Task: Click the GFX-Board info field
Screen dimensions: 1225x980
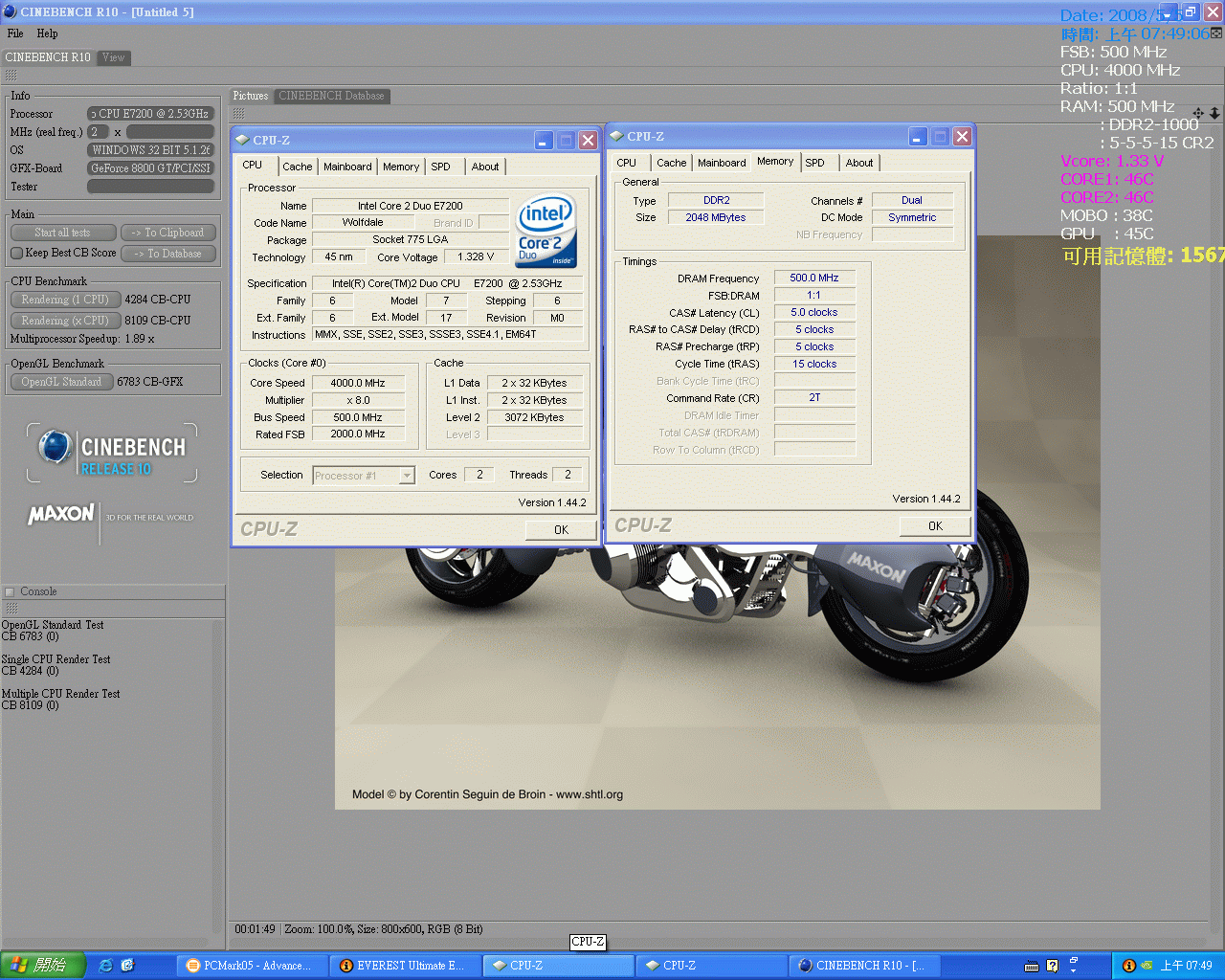Action: click(150, 168)
